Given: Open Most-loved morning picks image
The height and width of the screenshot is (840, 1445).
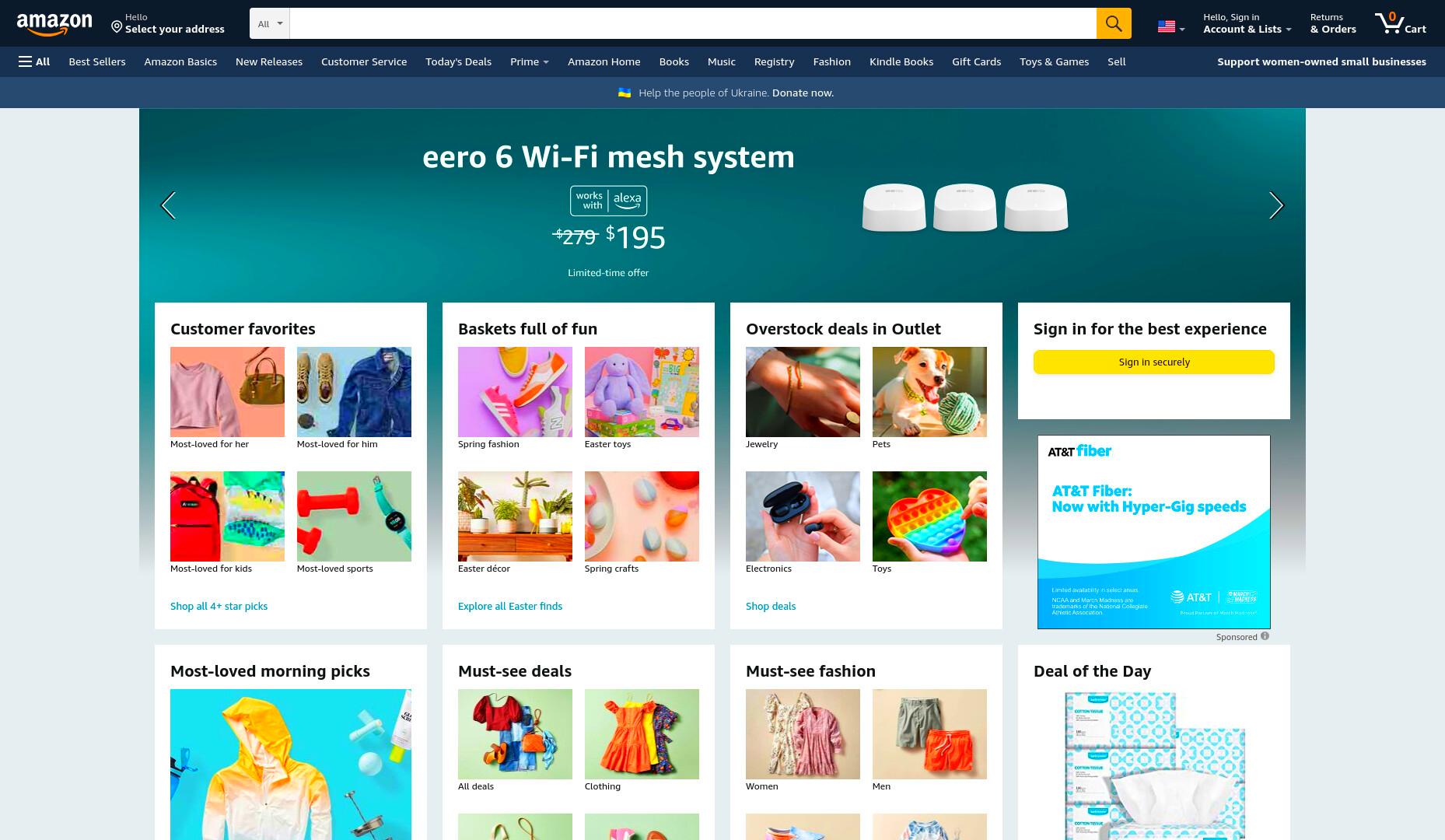Looking at the screenshot, I should 291,765.
